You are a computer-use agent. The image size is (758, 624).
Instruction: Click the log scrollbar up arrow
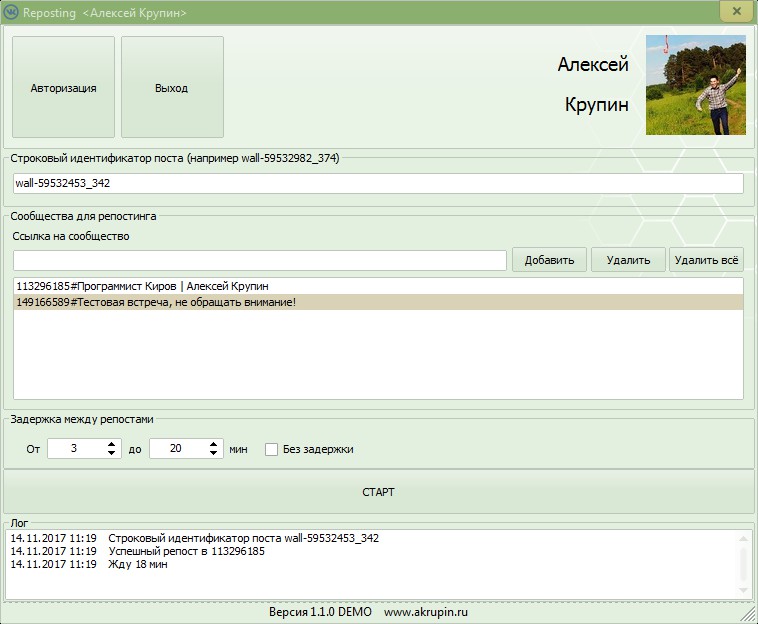coord(743,538)
